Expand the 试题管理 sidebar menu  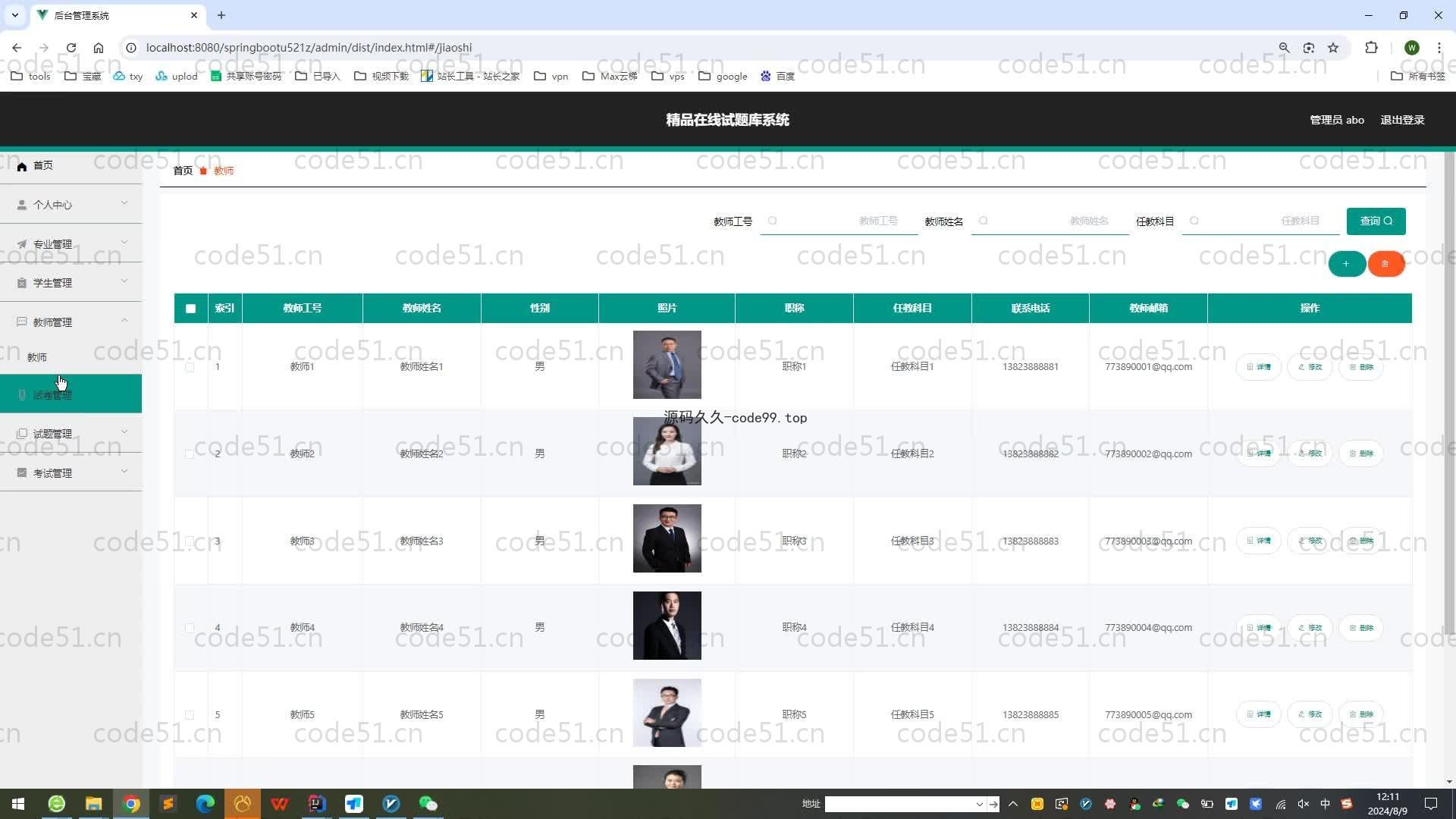click(x=71, y=434)
